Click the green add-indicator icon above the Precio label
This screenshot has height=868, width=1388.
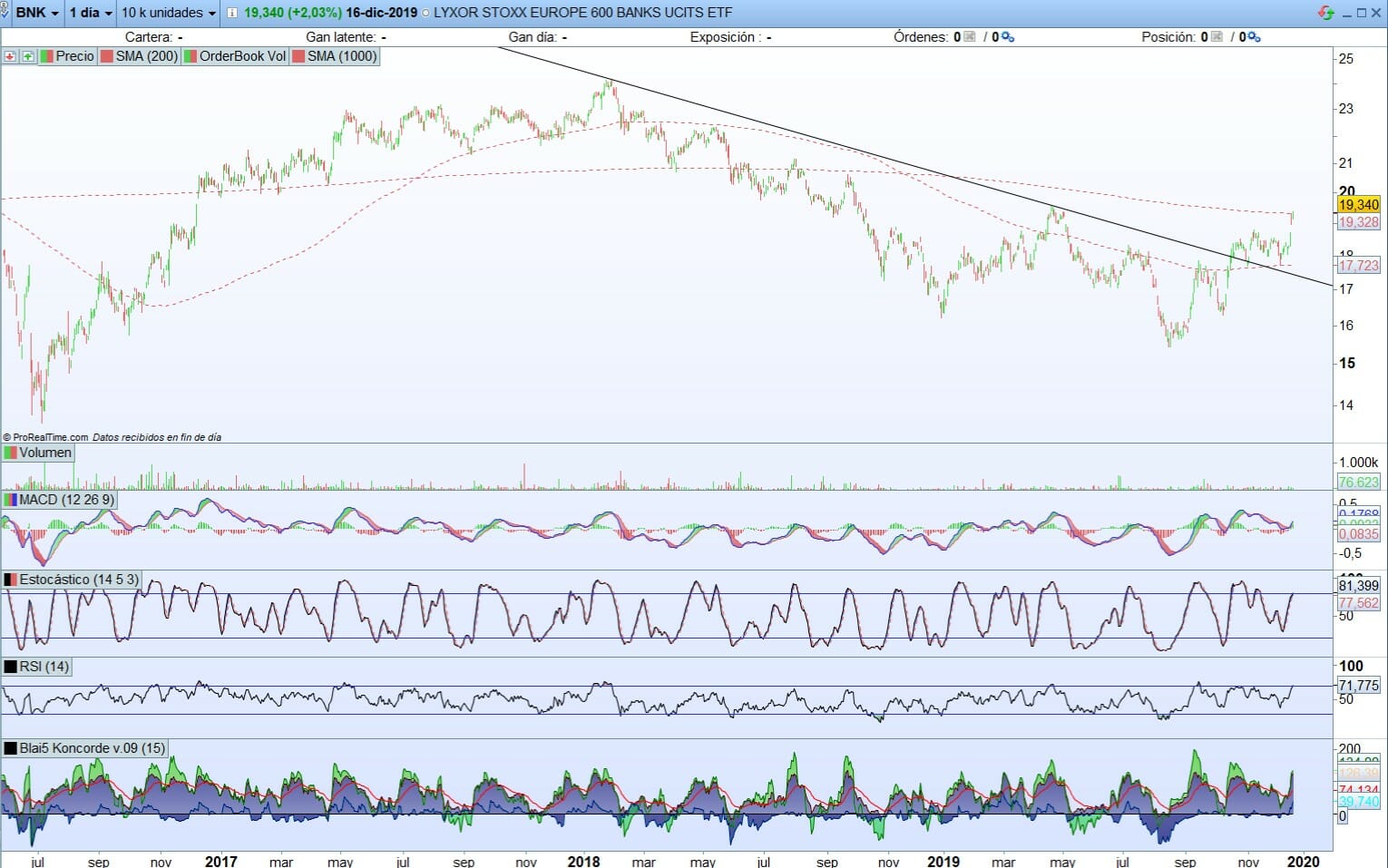pos(28,56)
